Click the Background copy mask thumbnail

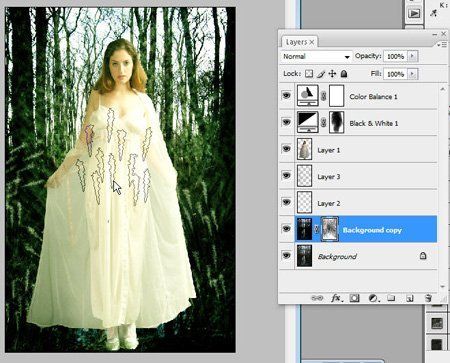pyautogui.click(x=329, y=229)
